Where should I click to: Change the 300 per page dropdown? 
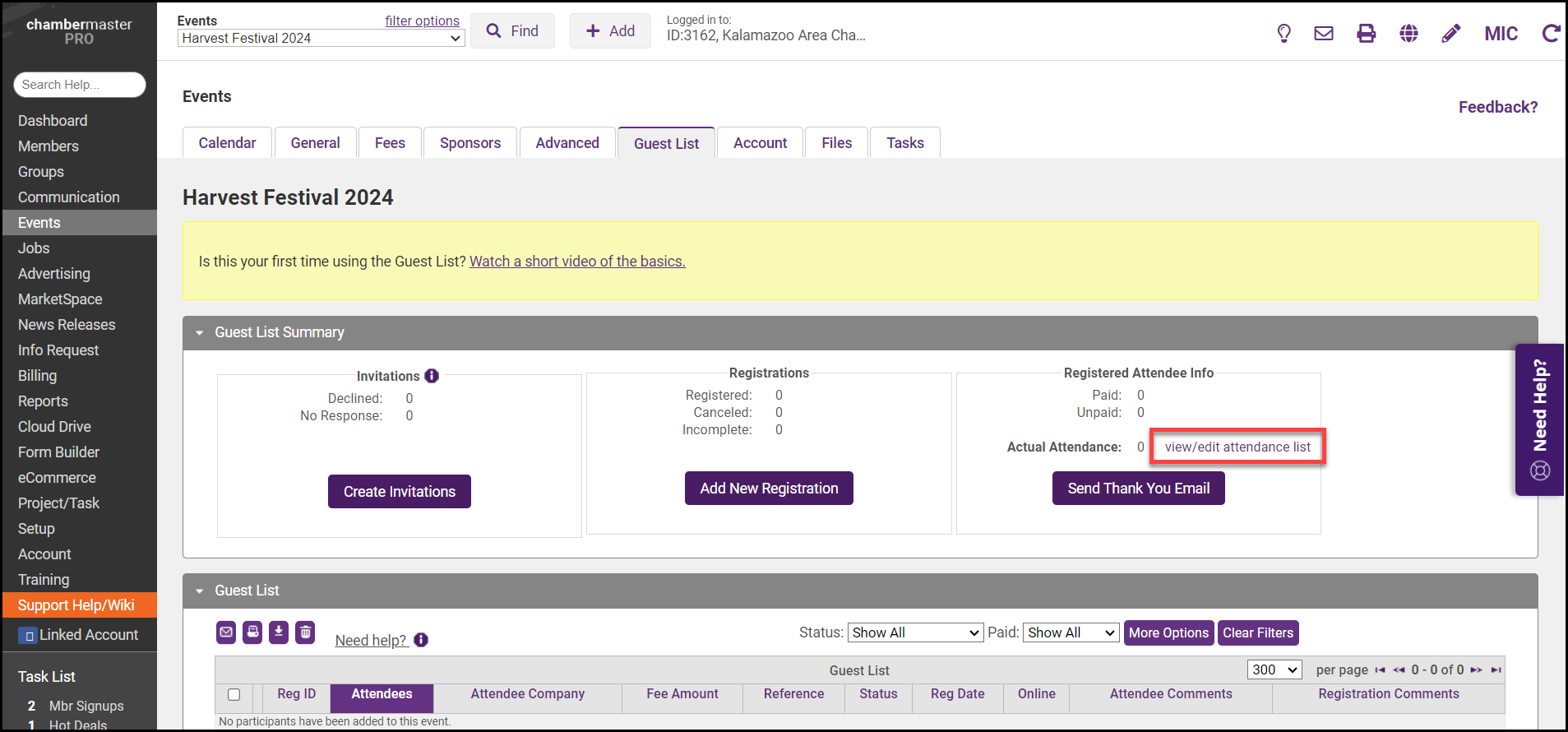tap(1274, 669)
